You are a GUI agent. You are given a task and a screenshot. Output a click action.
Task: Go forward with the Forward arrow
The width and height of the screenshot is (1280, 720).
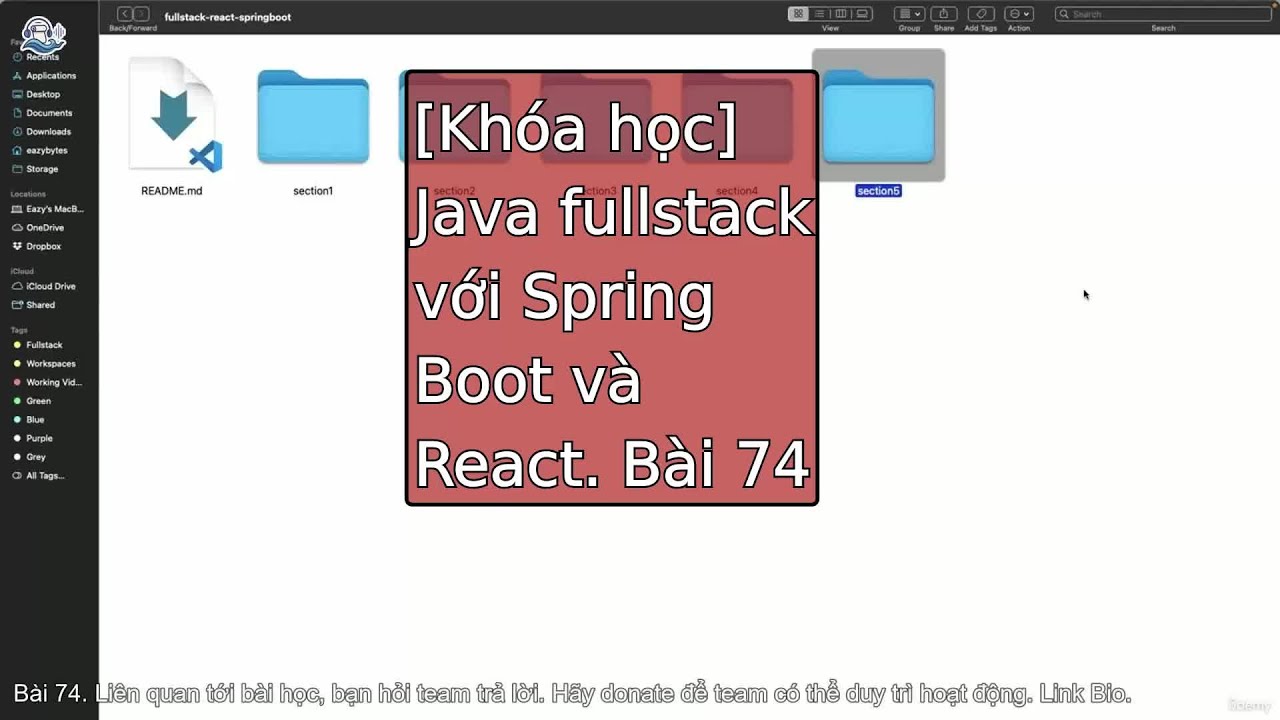click(142, 14)
